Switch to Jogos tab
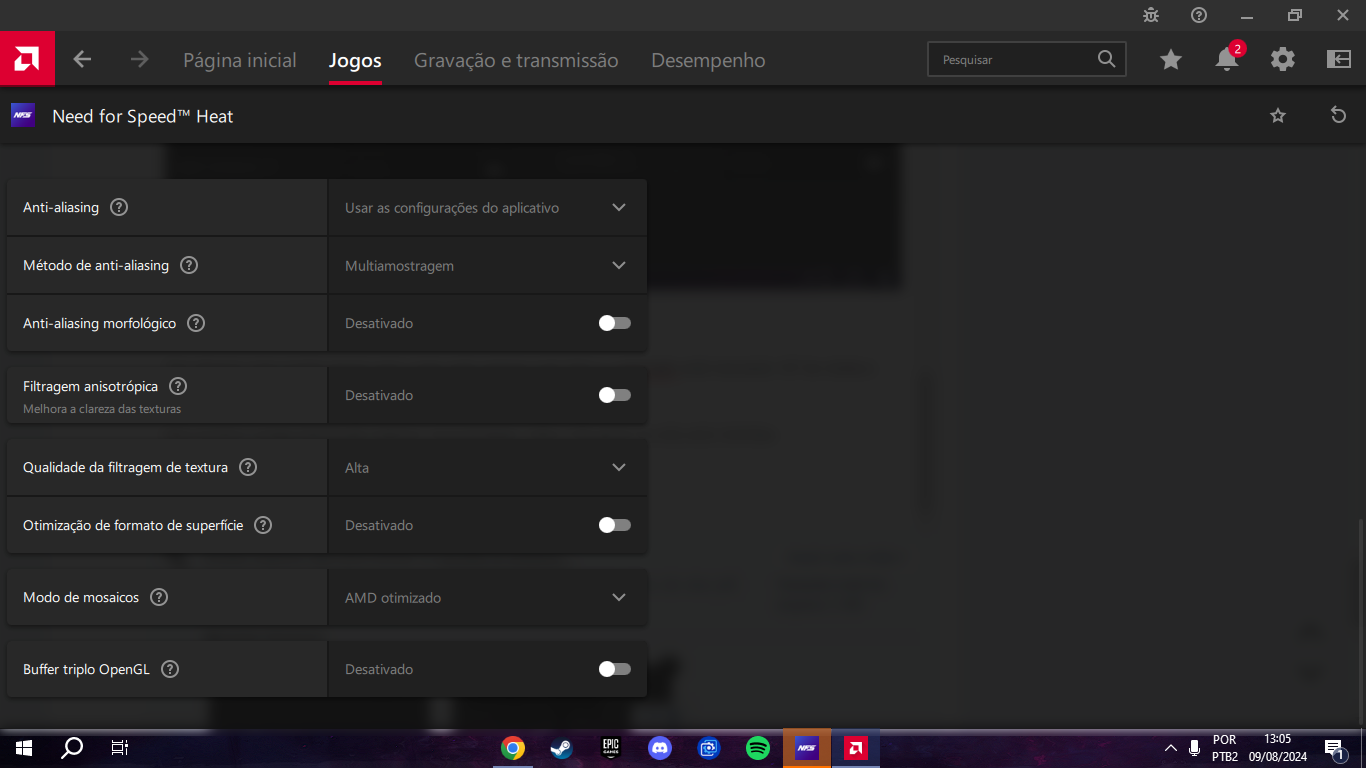The width and height of the screenshot is (1366, 768). 355,60
